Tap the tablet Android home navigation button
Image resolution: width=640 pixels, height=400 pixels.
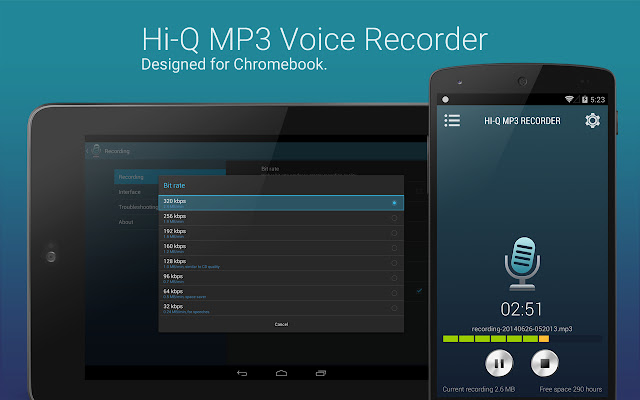point(281,373)
